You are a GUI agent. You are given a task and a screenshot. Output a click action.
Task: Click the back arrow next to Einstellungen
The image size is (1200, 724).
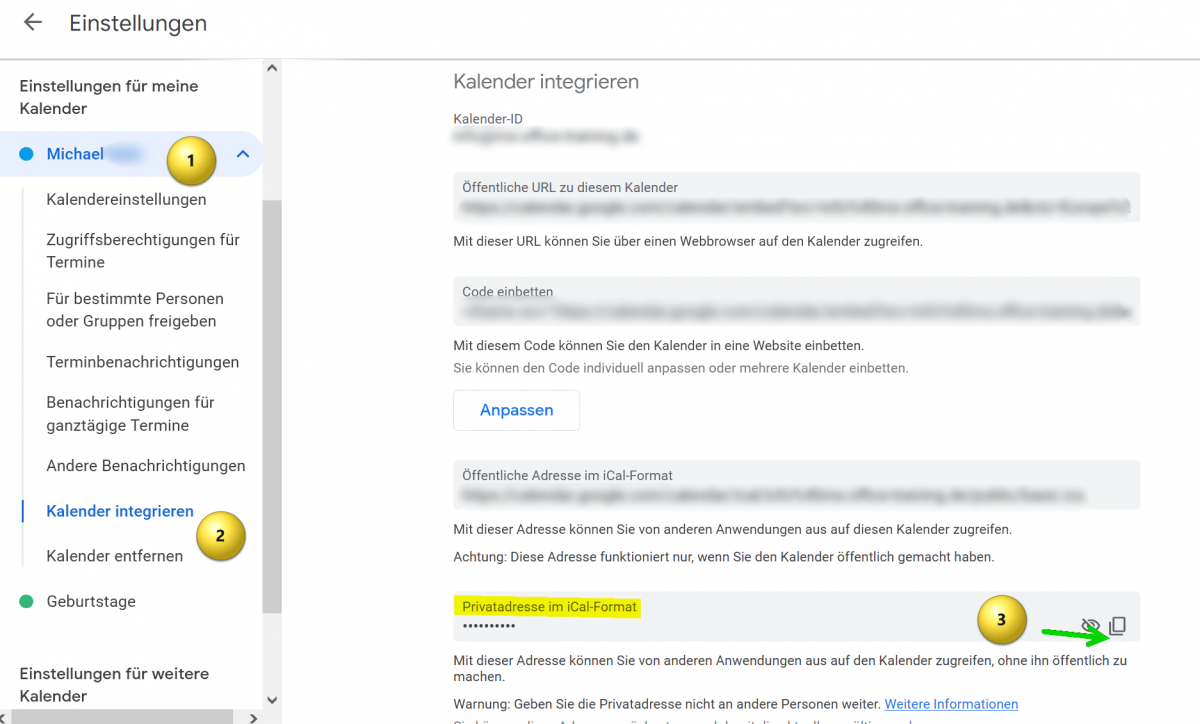tap(33, 23)
